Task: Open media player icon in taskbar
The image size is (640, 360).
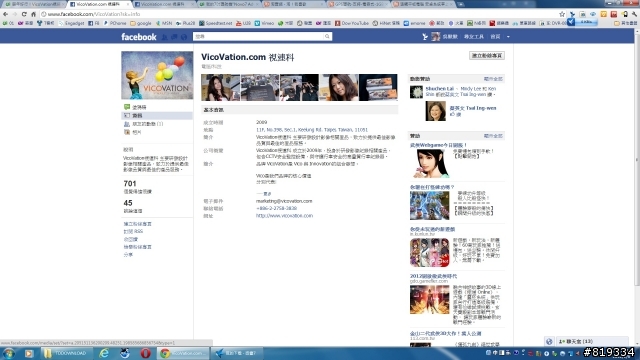Action: click(x=29, y=353)
